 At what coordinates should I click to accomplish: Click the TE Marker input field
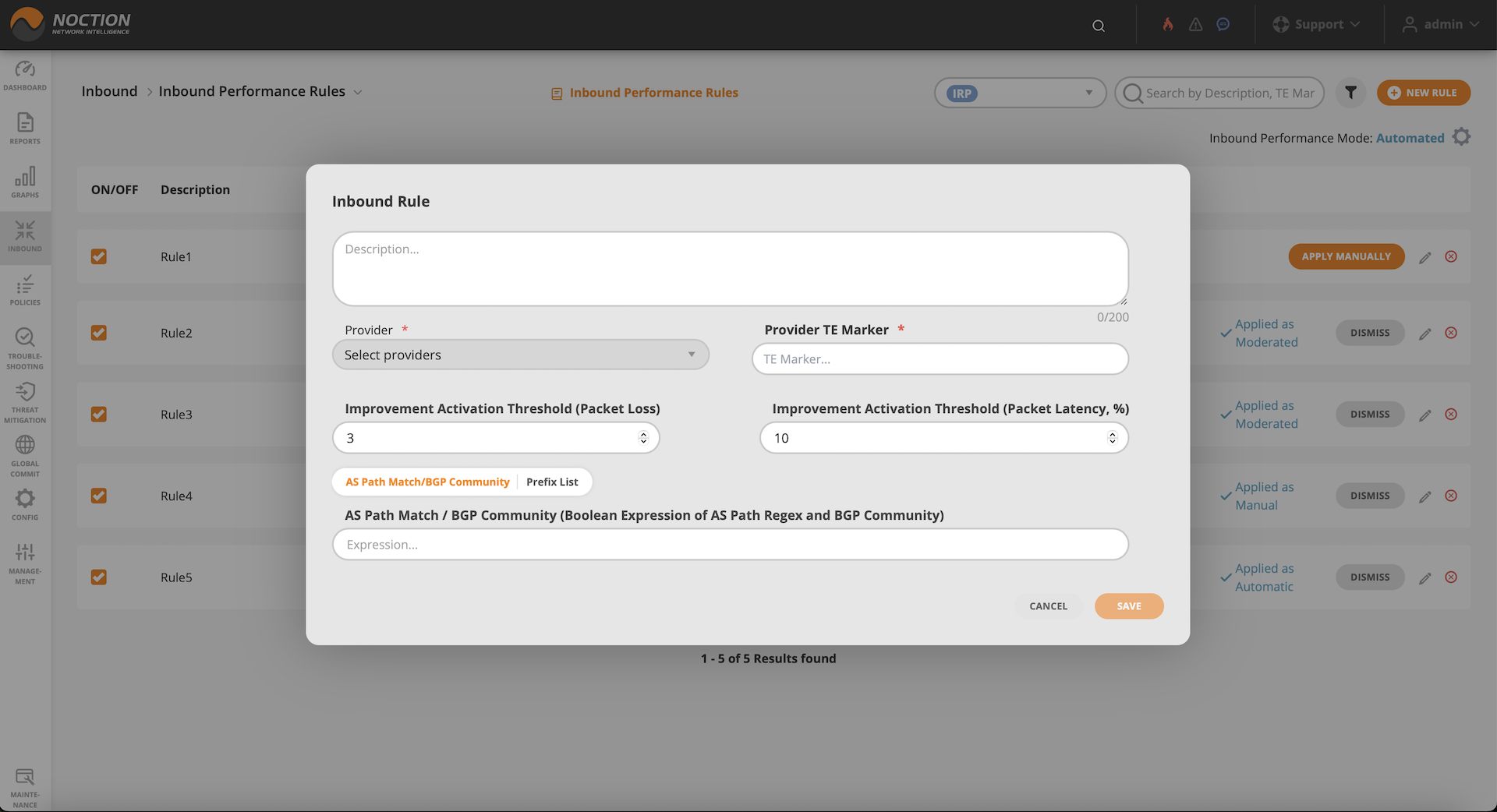tap(940, 359)
